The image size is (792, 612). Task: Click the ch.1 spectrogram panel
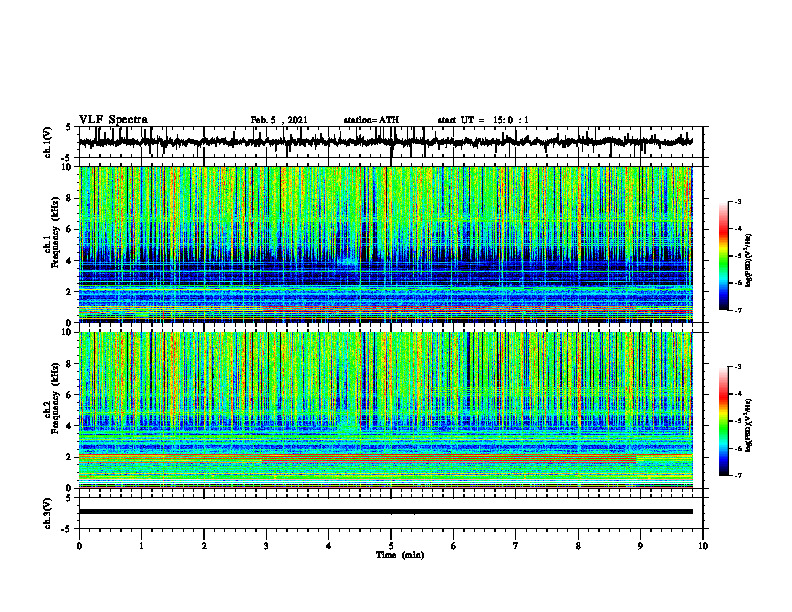tap(385, 244)
